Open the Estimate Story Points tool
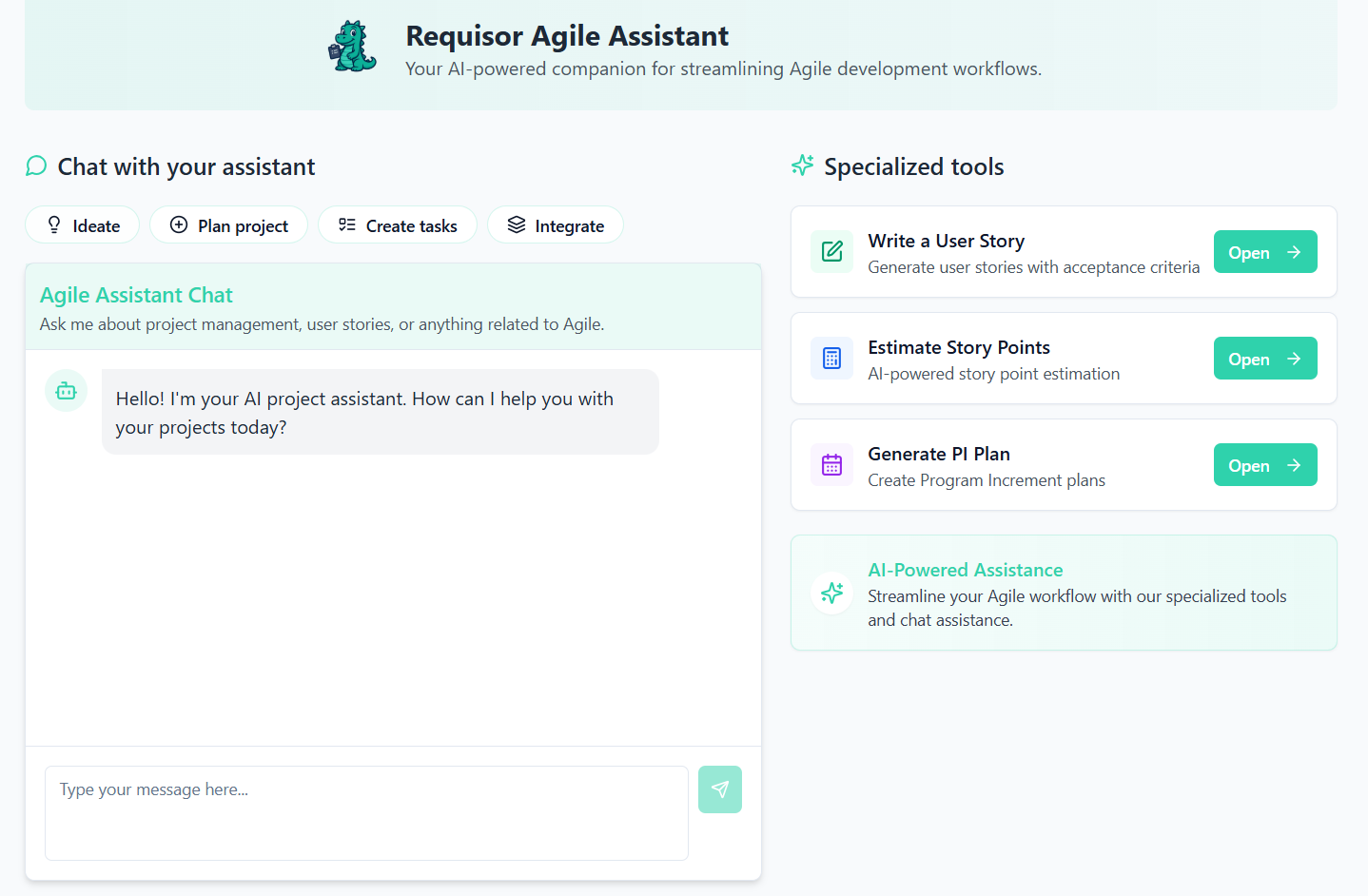1368x896 pixels. pos(1265,359)
